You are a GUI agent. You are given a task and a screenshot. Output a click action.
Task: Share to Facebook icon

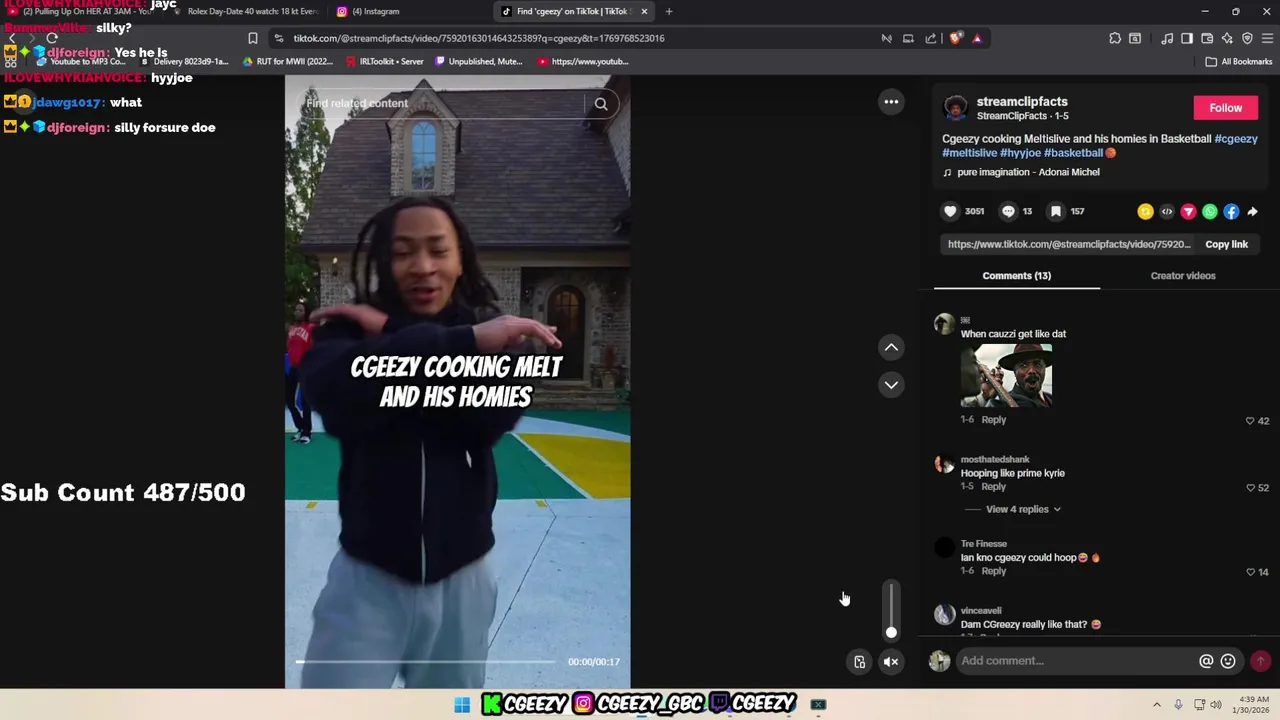(x=1231, y=211)
